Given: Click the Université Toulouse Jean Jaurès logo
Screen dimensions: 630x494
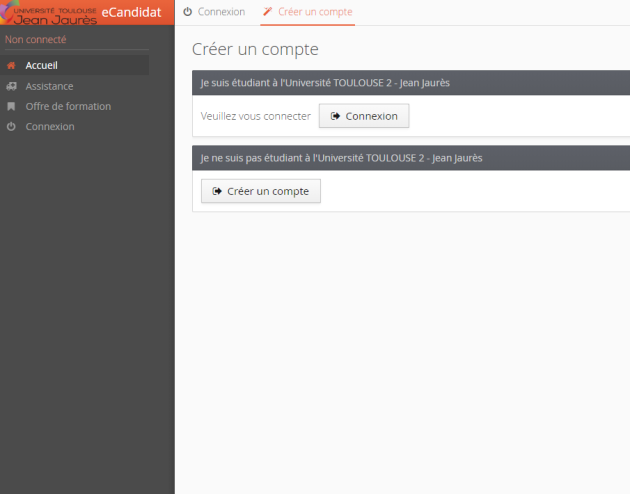Looking at the screenshot, I should pyautogui.click(x=50, y=13).
